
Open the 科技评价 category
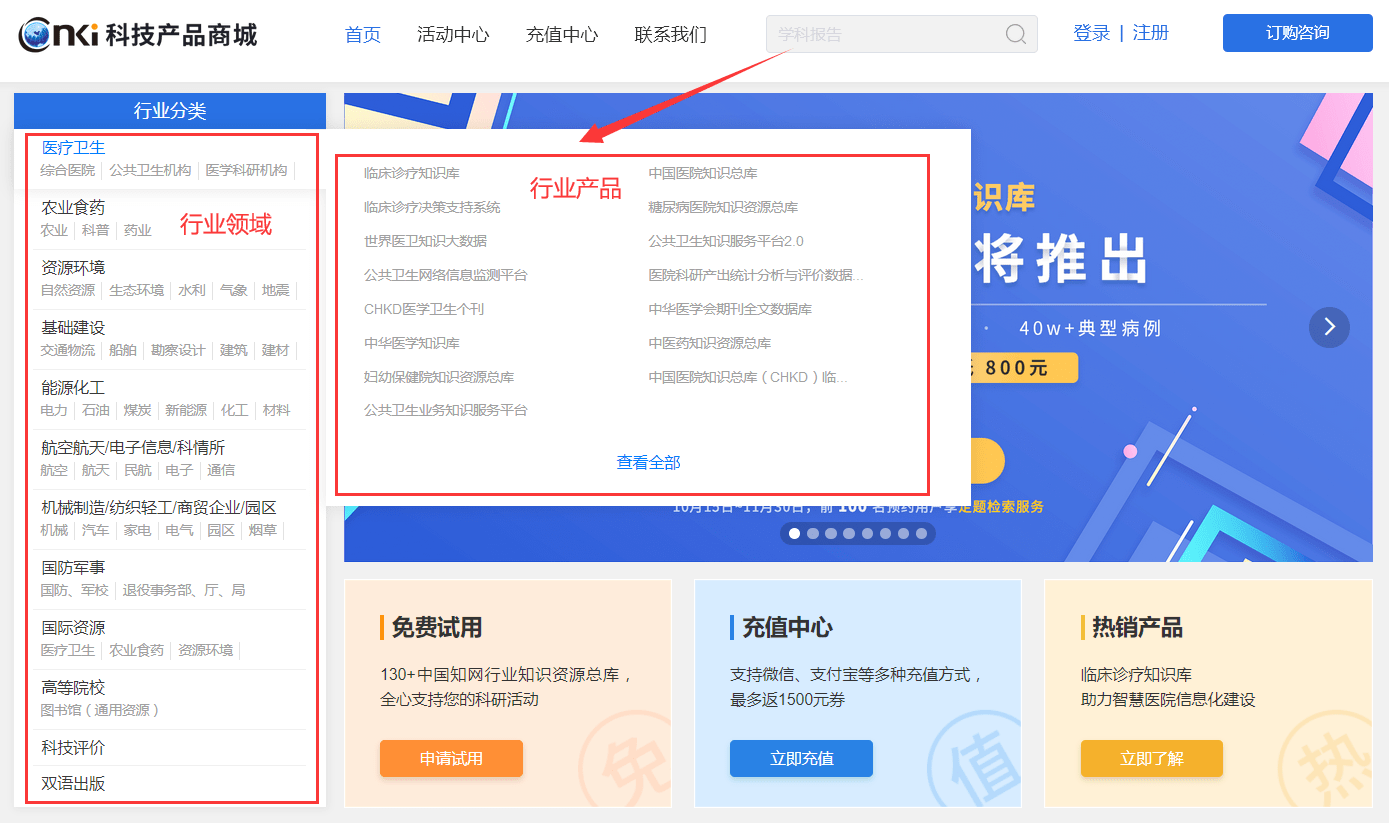point(73,748)
